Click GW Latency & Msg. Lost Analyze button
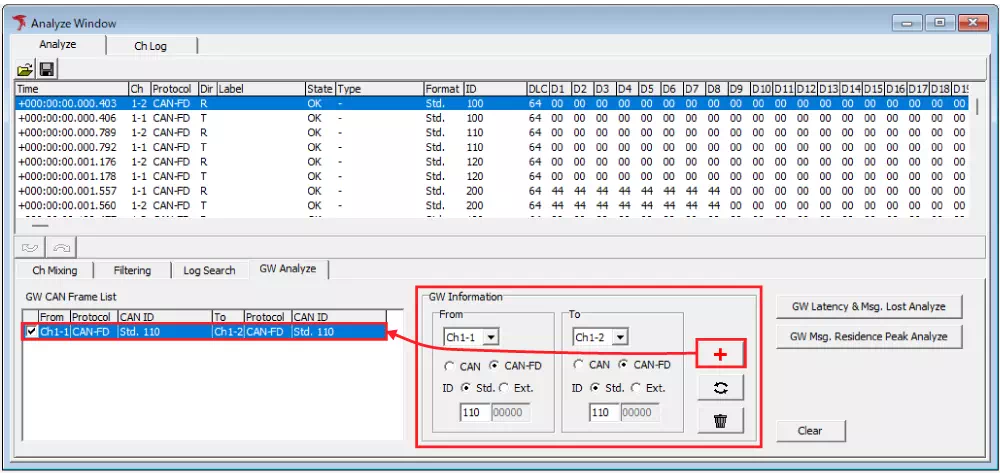The image size is (1000, 474). (868, 307)
